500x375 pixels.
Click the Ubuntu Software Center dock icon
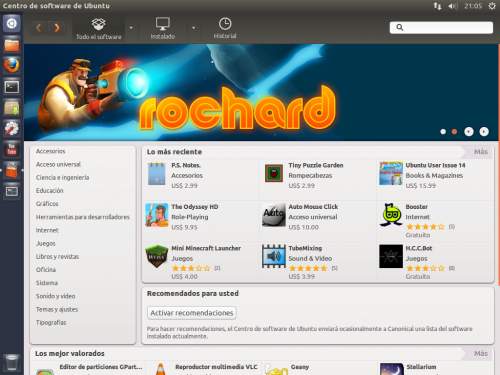coord(12,170)
